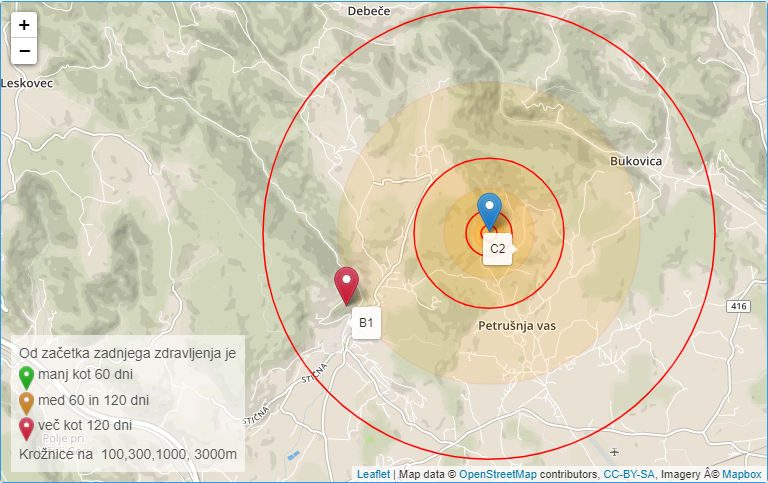Click the B1 marker label

click(366, 323)
